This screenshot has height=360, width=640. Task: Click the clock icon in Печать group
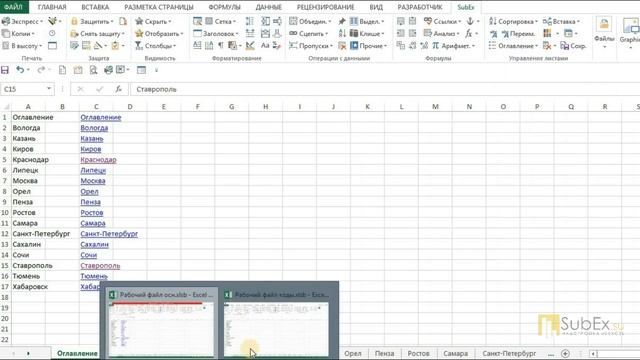pos(52,33)
